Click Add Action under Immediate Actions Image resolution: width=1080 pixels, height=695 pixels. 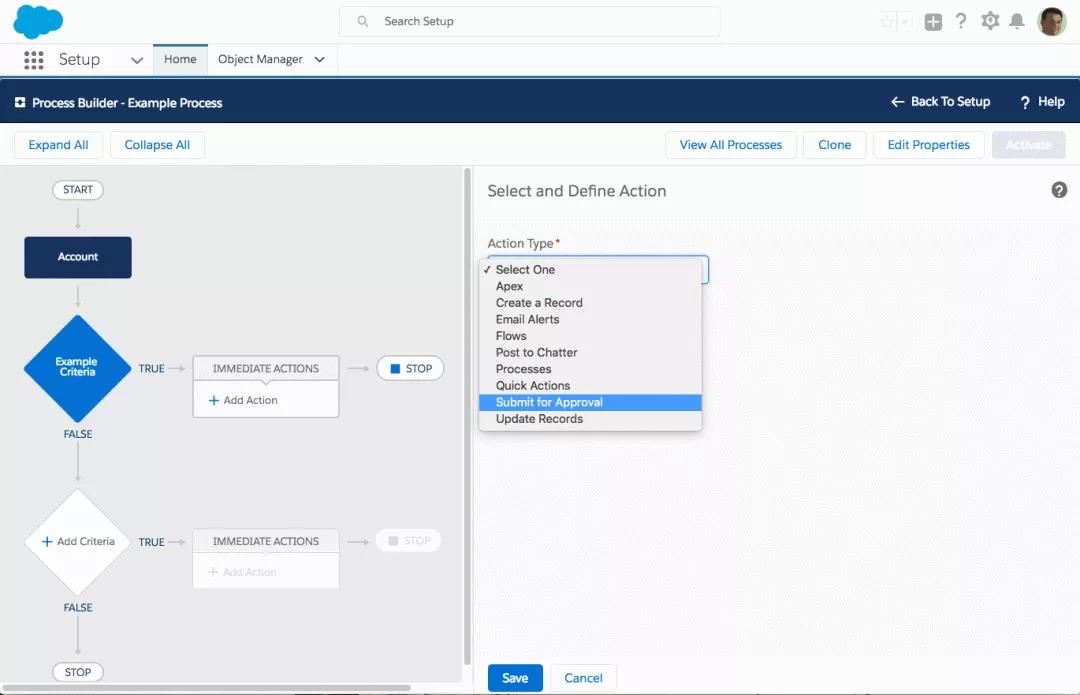click(x=243, y=400)
